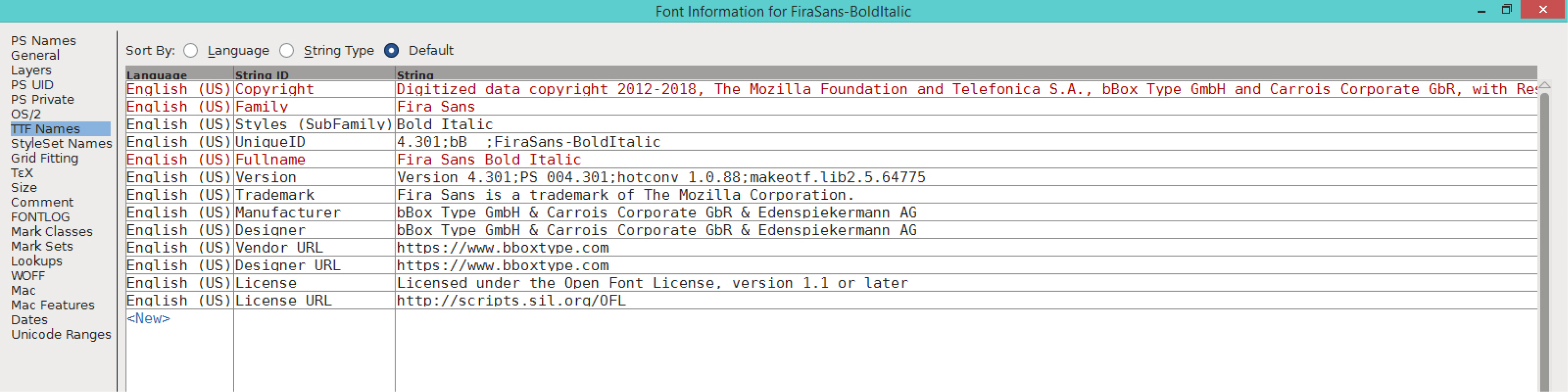1568x392 pixels.
Task: Open the OS/2 section
Action: pyautogui.click(x=25, y=114)
